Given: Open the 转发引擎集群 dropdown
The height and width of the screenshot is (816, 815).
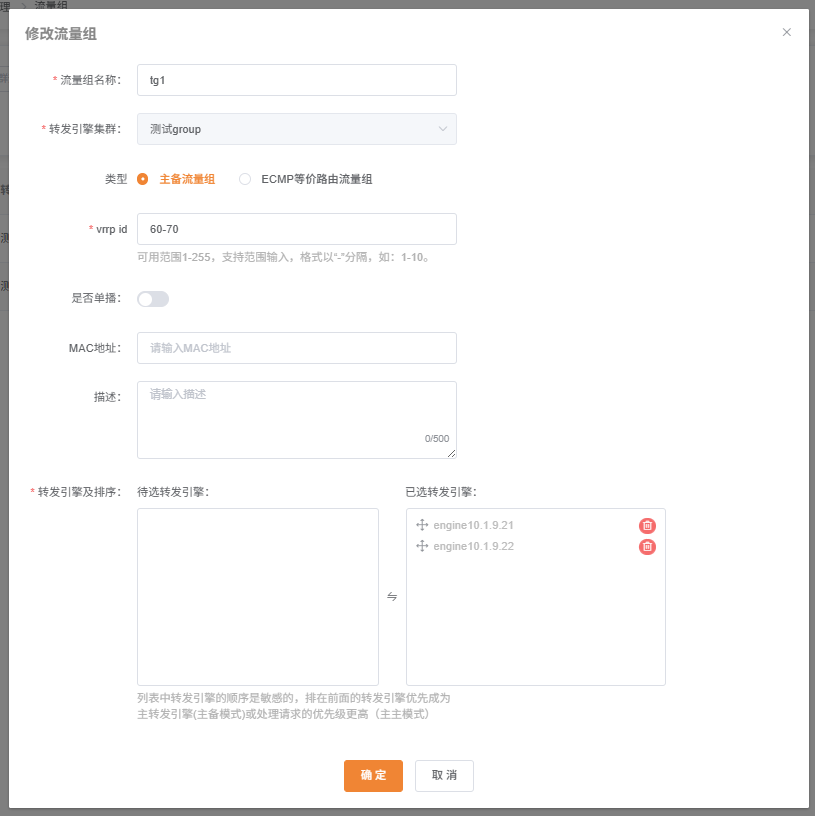Looking at the screenshot, I should tap(296, 129).
